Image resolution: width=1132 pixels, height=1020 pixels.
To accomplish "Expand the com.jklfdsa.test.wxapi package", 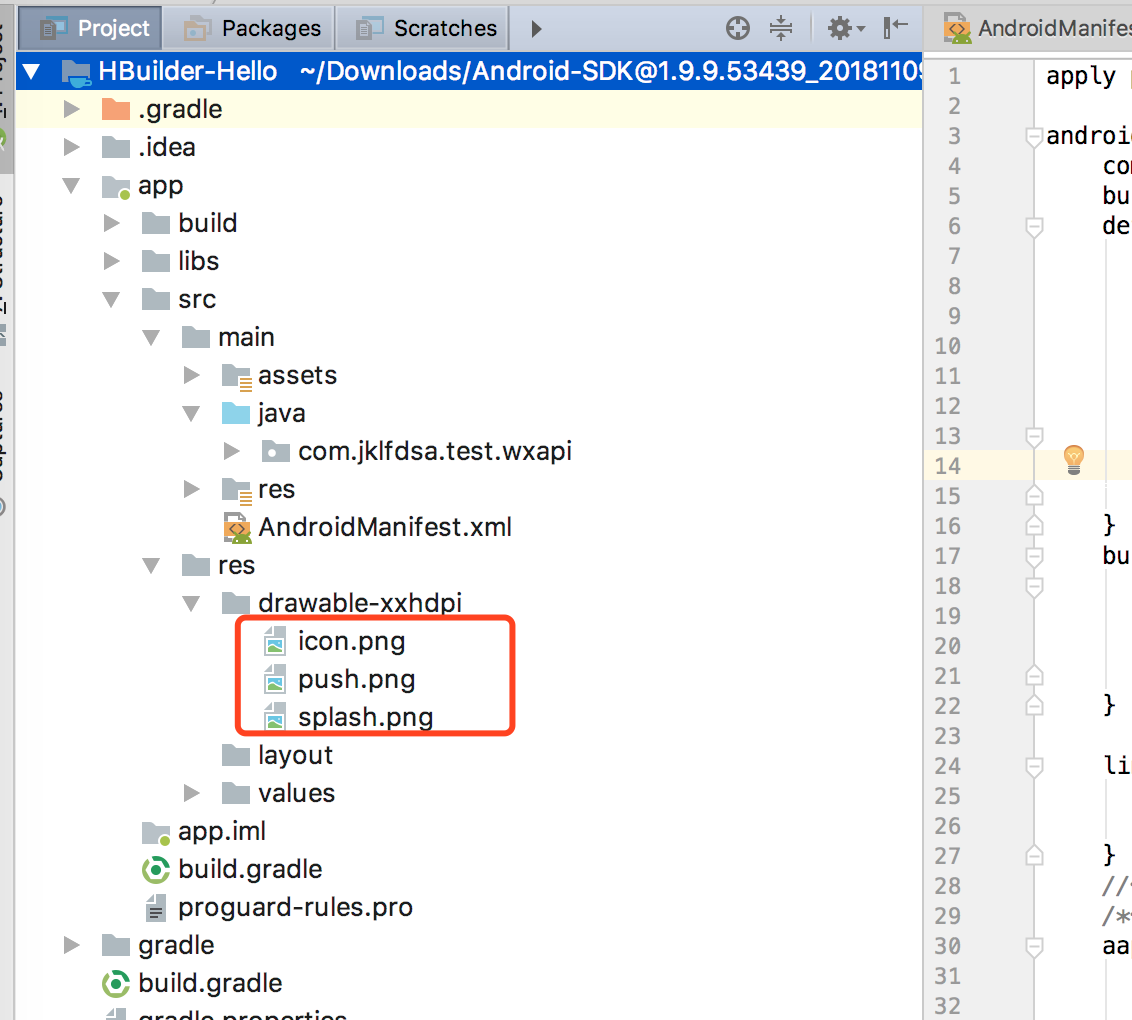I will 231,451.
